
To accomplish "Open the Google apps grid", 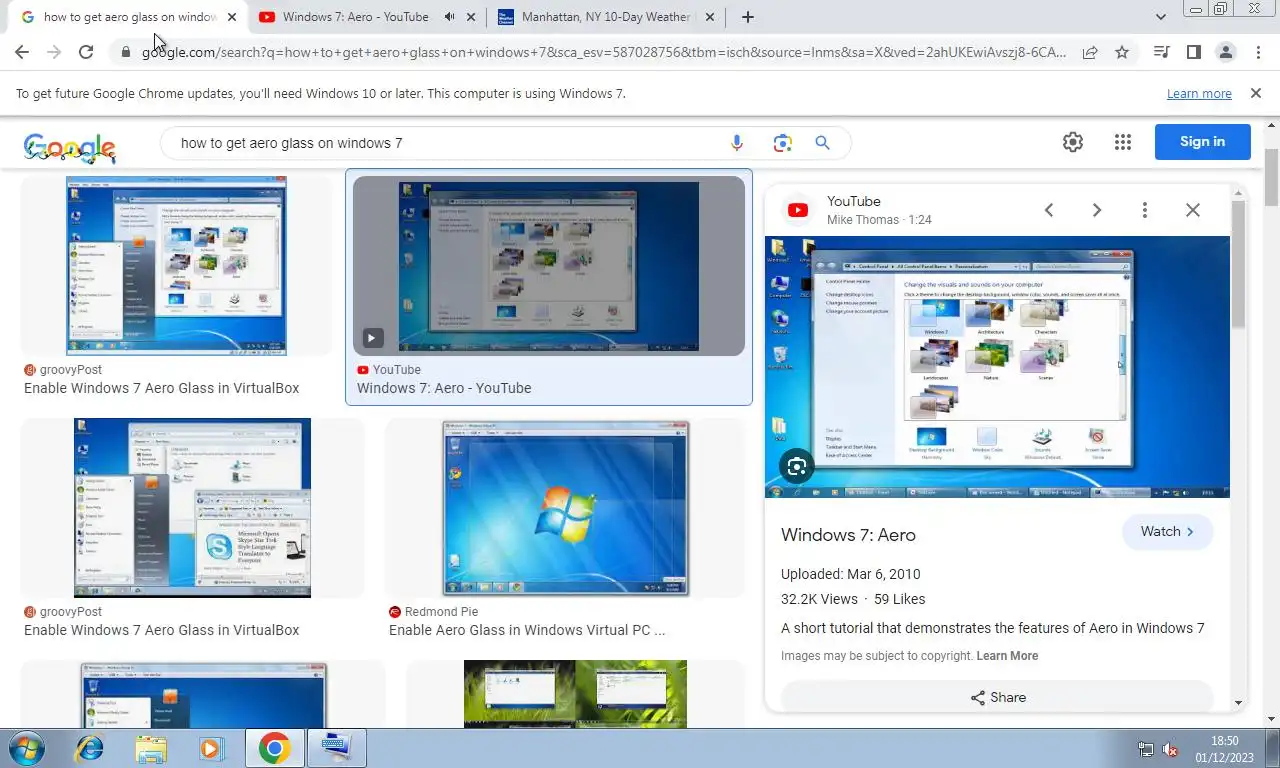I will click(x=1123, y=142).
